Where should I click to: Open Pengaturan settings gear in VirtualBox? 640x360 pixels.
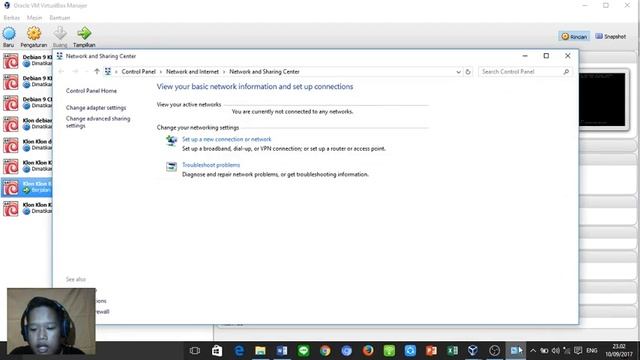[x=34, y=33]
